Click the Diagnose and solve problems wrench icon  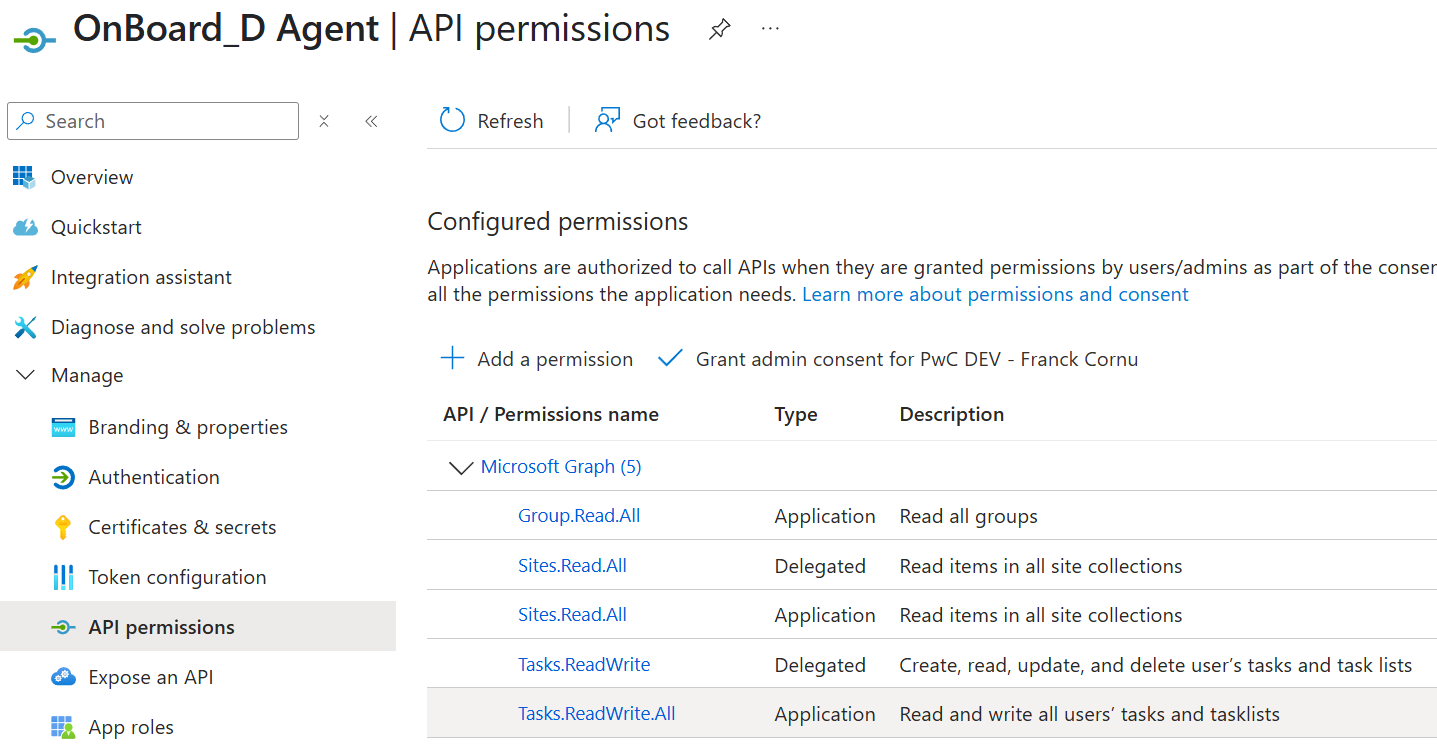click(x=25, y=327)
